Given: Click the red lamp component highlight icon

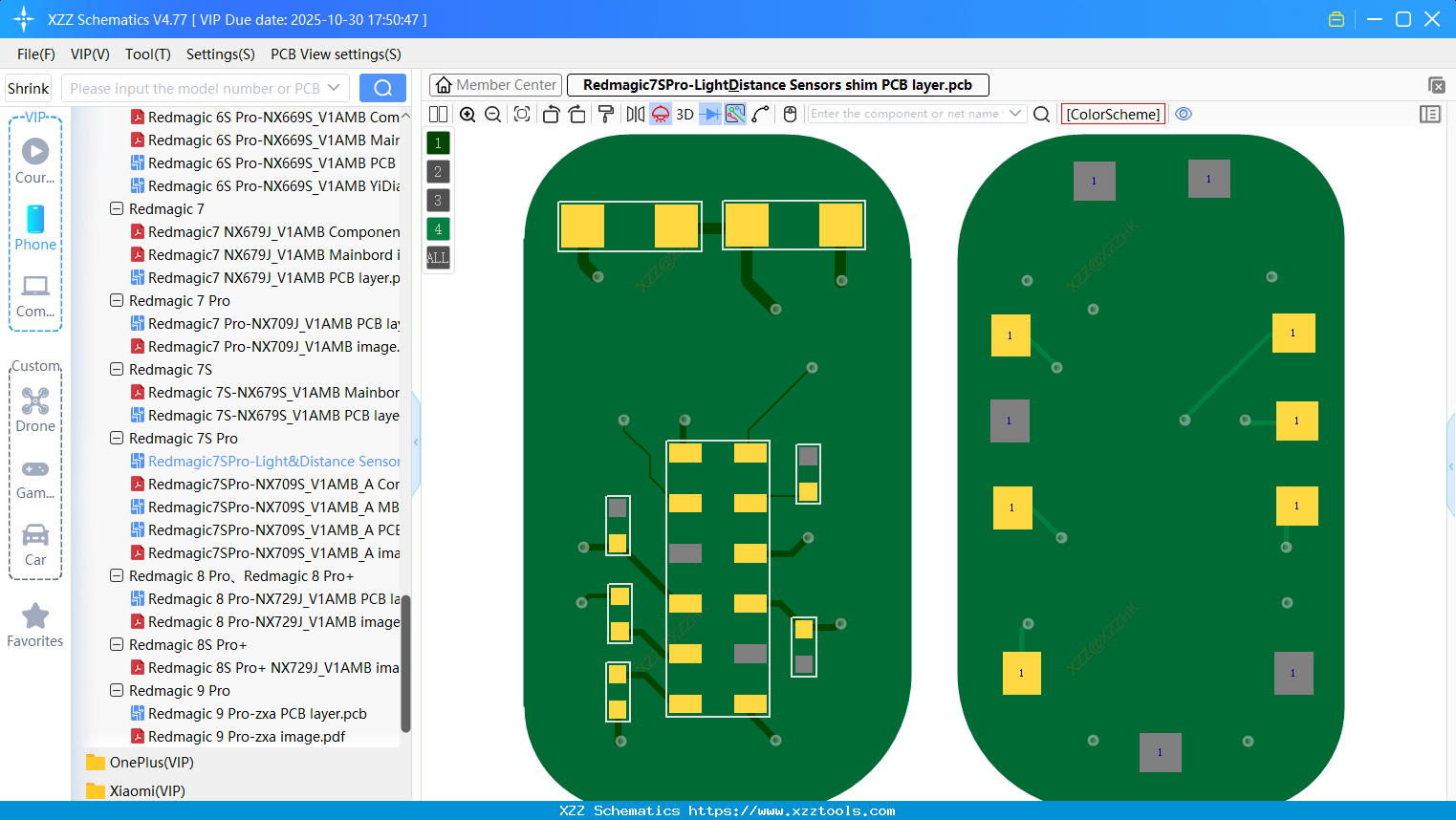Looking at the screenshot, I should point(660,114).
